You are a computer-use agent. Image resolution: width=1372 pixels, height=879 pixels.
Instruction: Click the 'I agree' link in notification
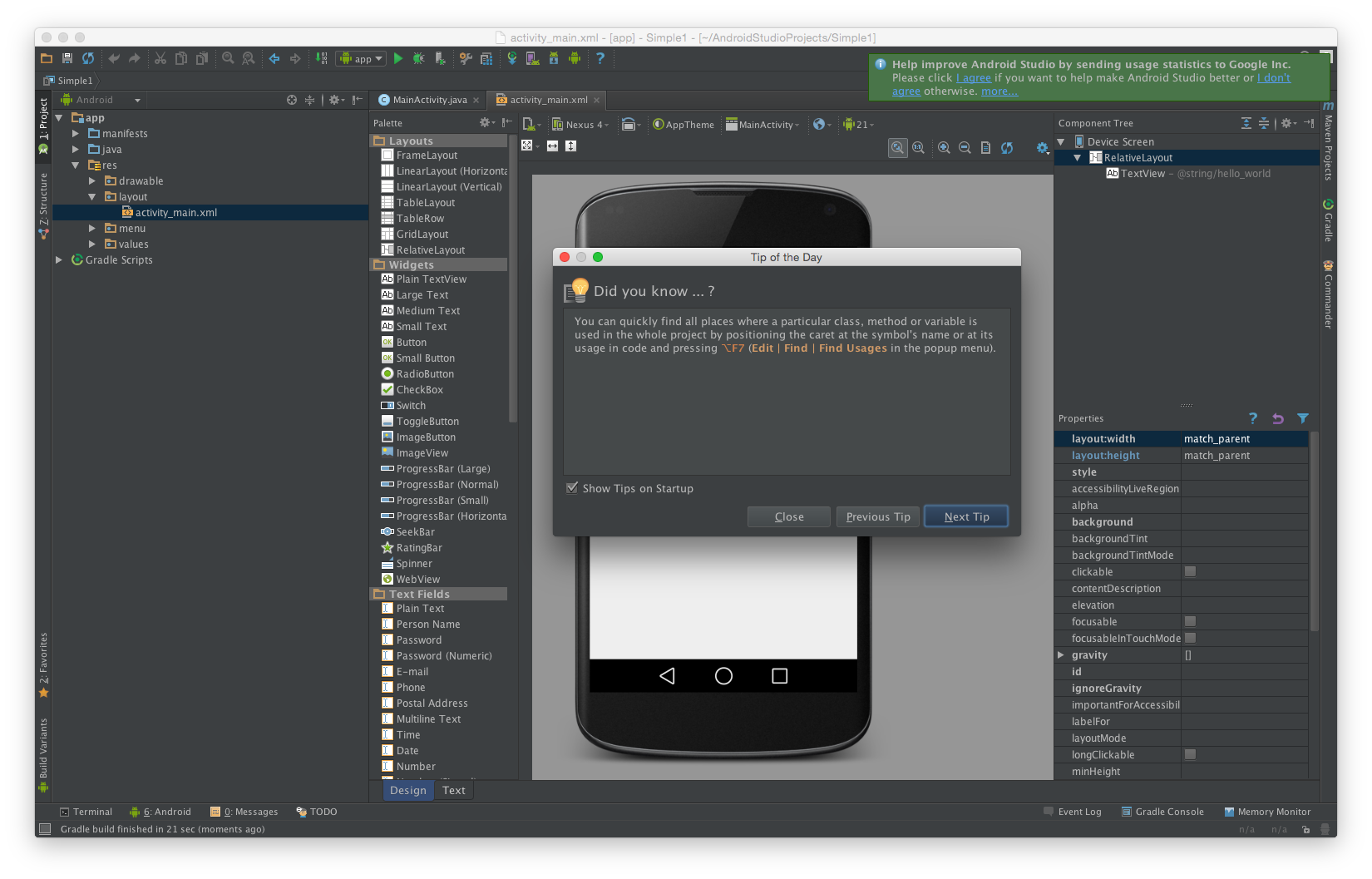coord(974,77)
